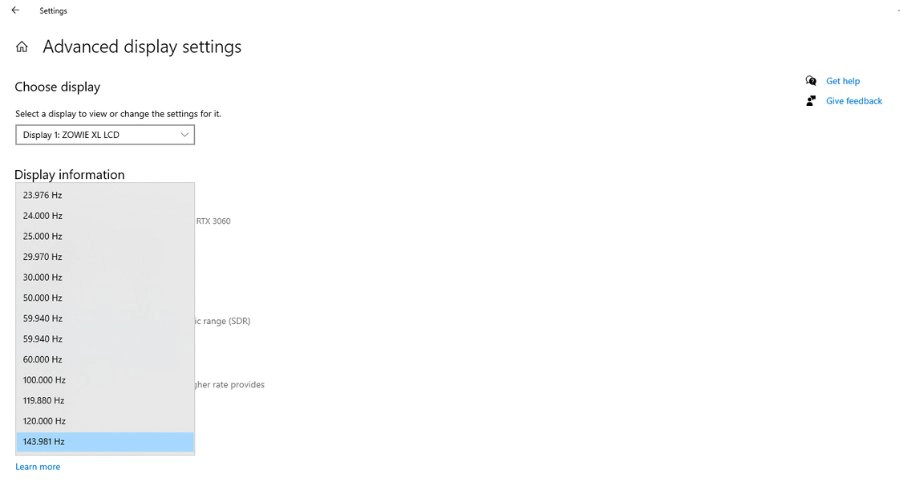Image resolution: width=900 pixels, height=500 pixels.
Task: Pick 29.970 Hz from the list
Action: [105, 257]
